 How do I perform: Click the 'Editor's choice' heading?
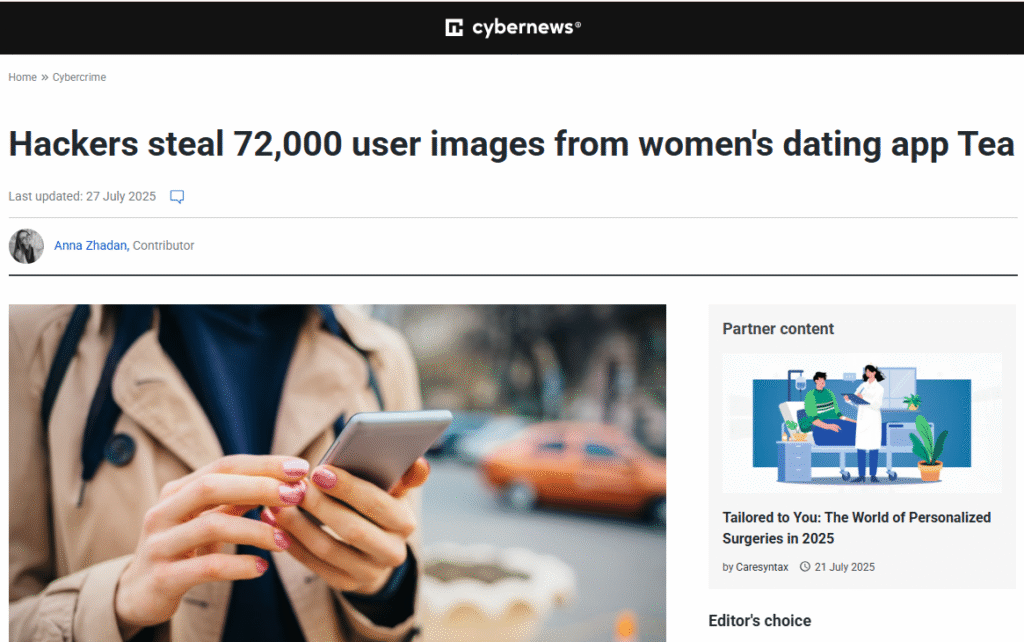tap(760, 620)
